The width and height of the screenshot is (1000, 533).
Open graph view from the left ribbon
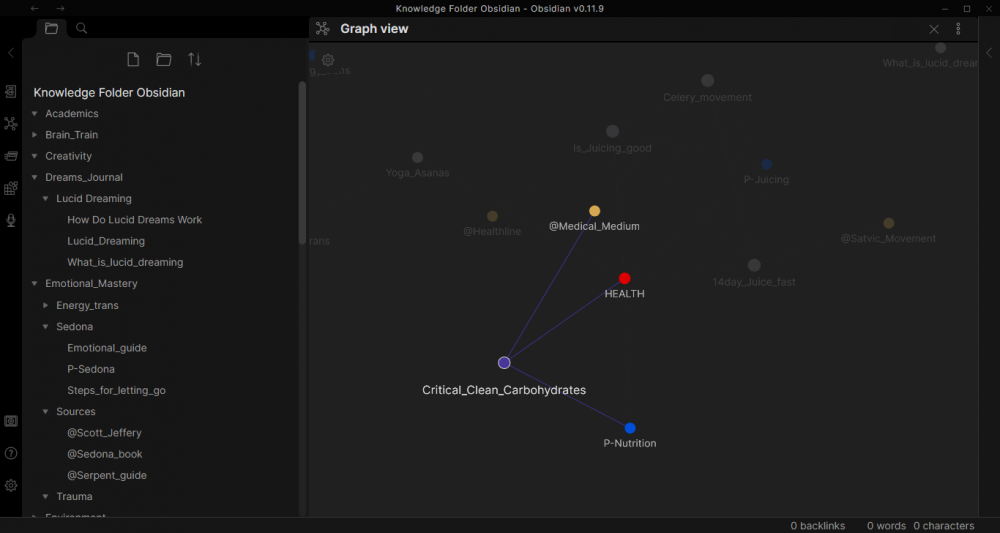(11, 124)
